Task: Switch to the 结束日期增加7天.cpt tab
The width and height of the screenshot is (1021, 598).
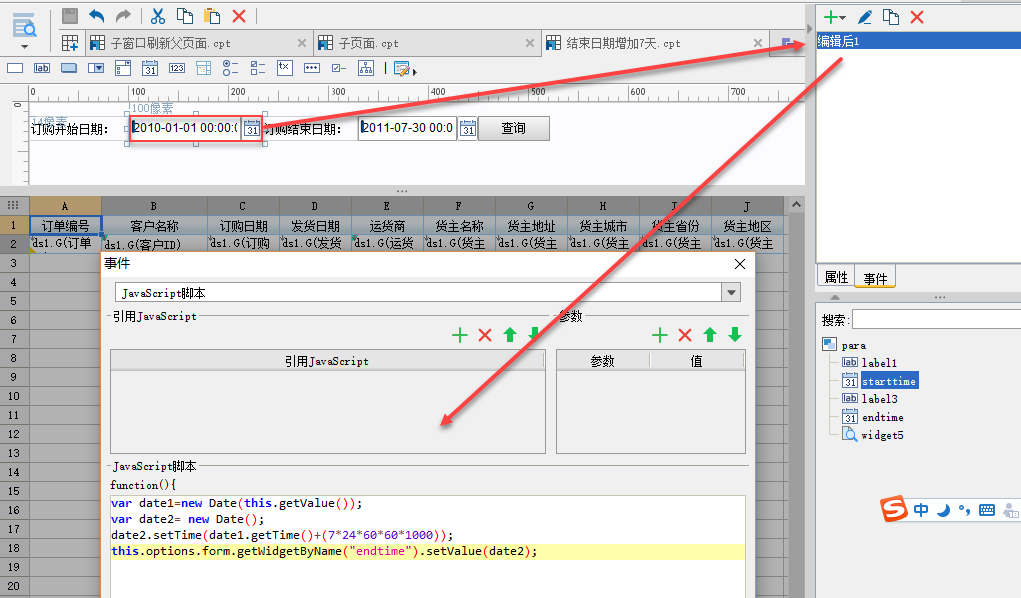Action: (622, 43)
